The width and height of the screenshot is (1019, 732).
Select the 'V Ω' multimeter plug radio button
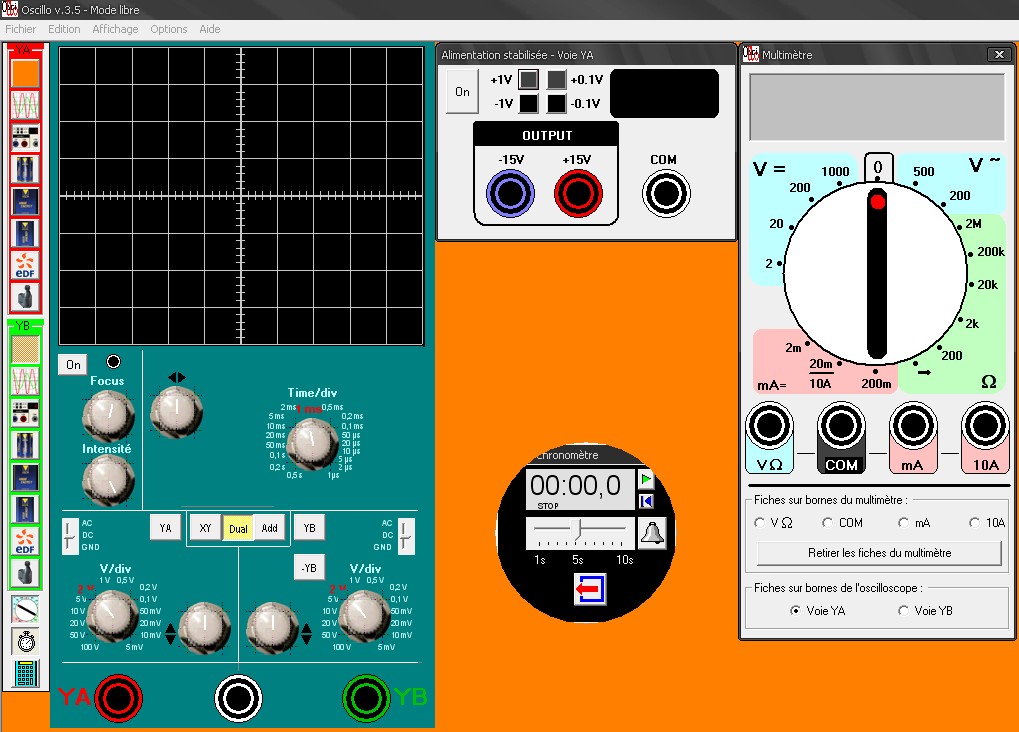pos(759,522)
